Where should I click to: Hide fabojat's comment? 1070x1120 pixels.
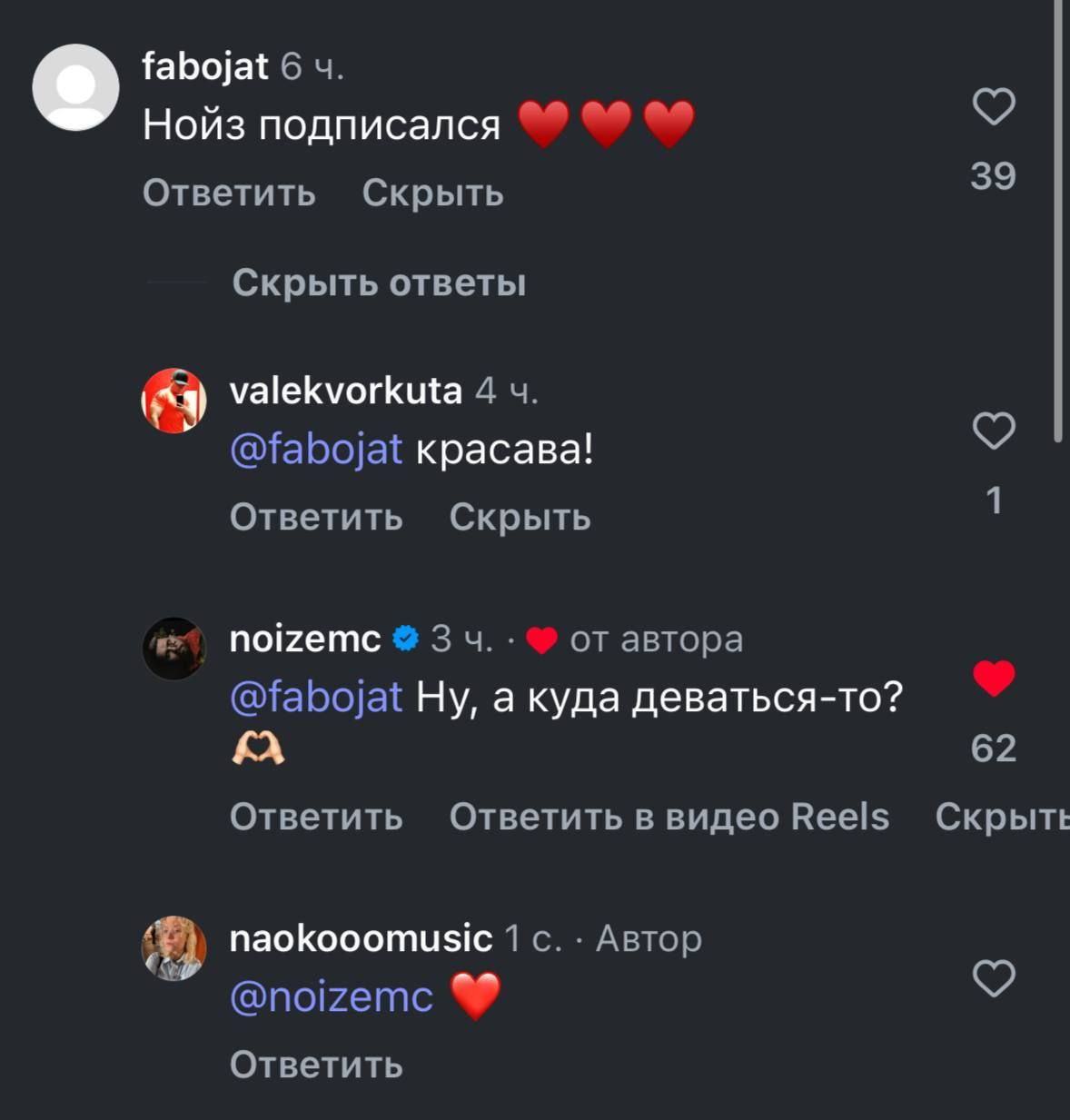(x=432, y=193)
